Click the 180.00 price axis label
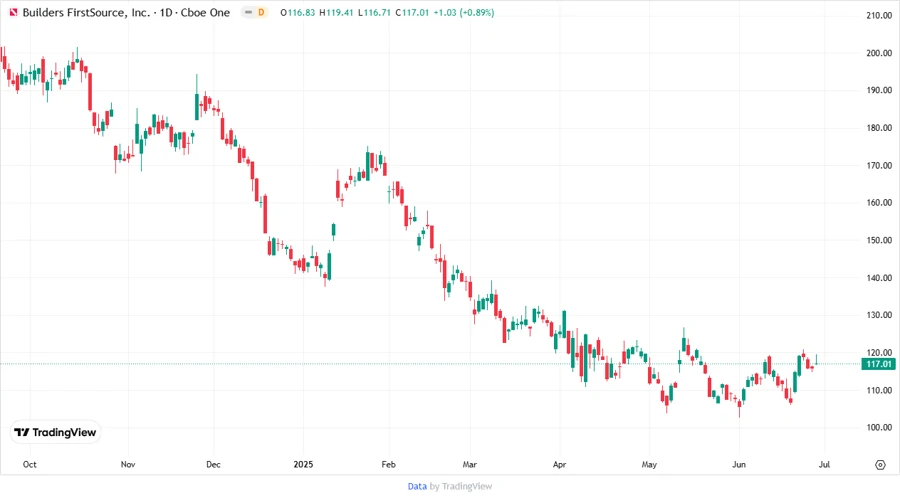The image size is (900, 498). [x=879, y=128]
